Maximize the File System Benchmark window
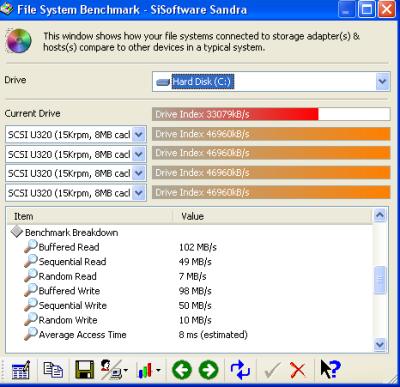This screenshot has width=400, height=387. pos(367,9)
